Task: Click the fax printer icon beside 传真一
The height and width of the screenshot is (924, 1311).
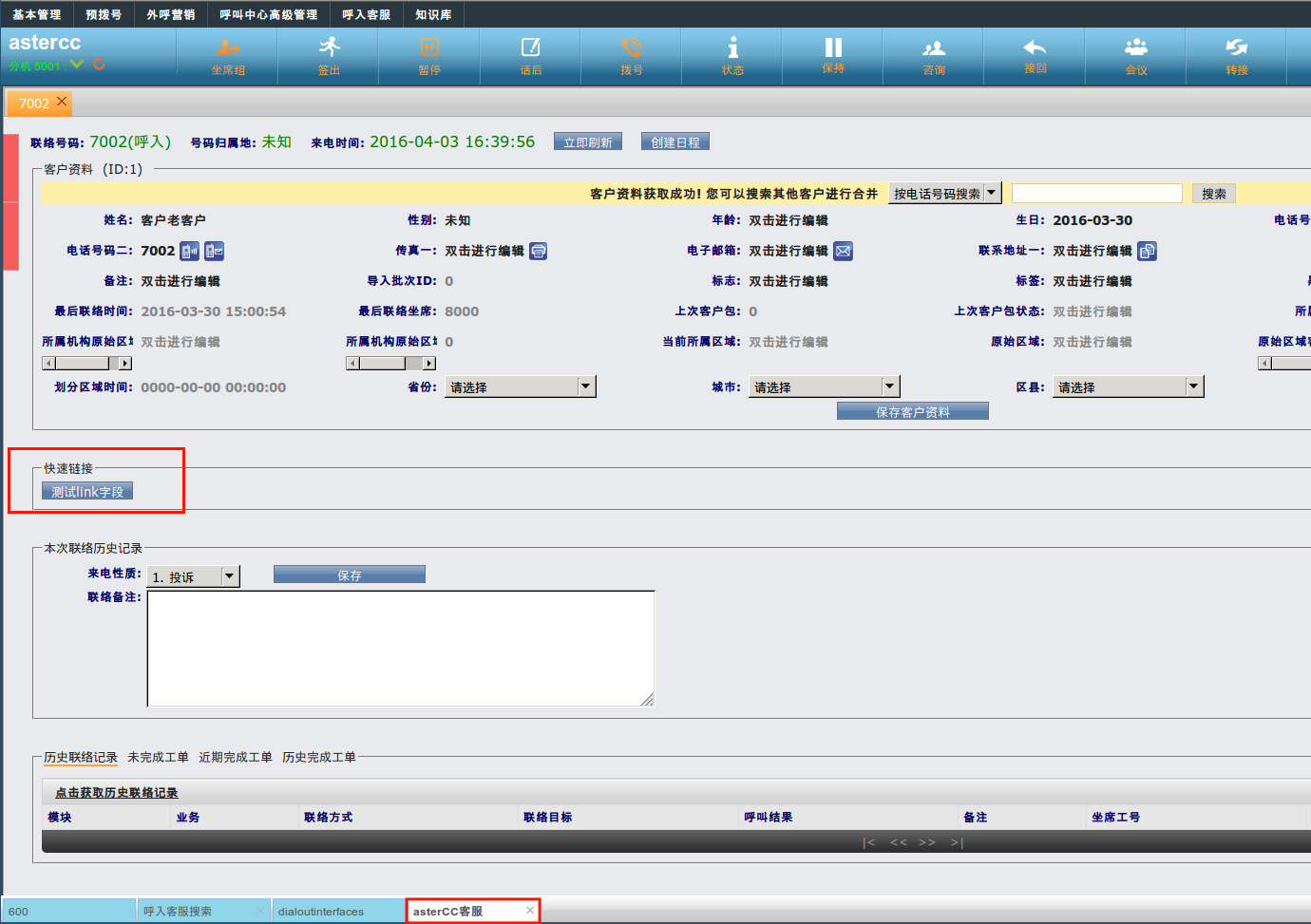Action: [x=539, y=251]
